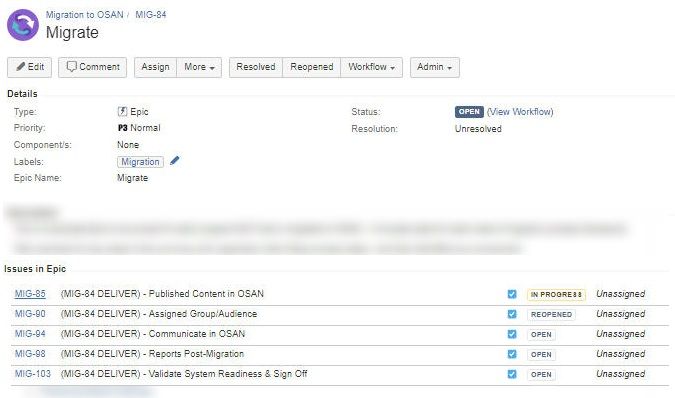The width and height of the screenshot is (675, 398).
Task: Toggle checkbox for MIG-98 row
Action: pyautogui.click(x=512, y=354)
